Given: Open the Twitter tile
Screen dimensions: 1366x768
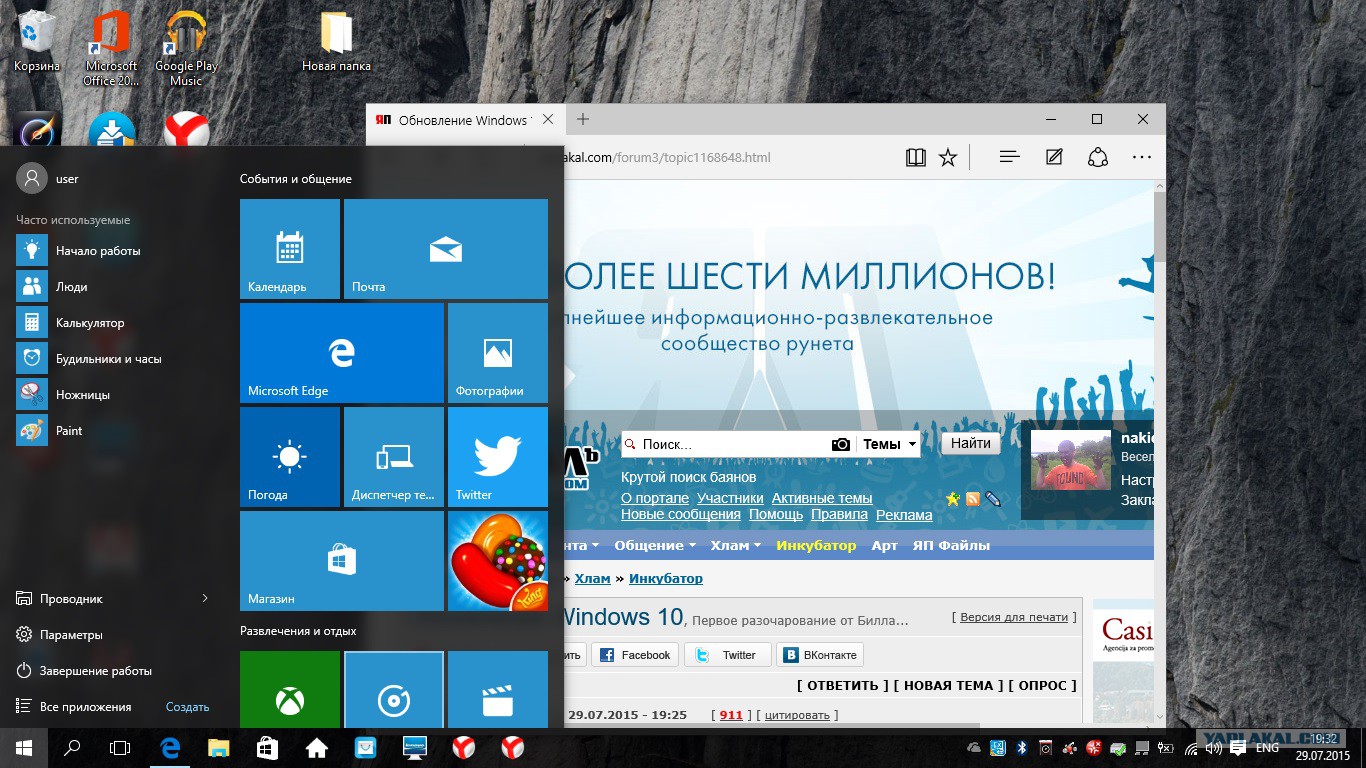Looking at the screenshot, I should pyautogui.click(x=498, y=457).
